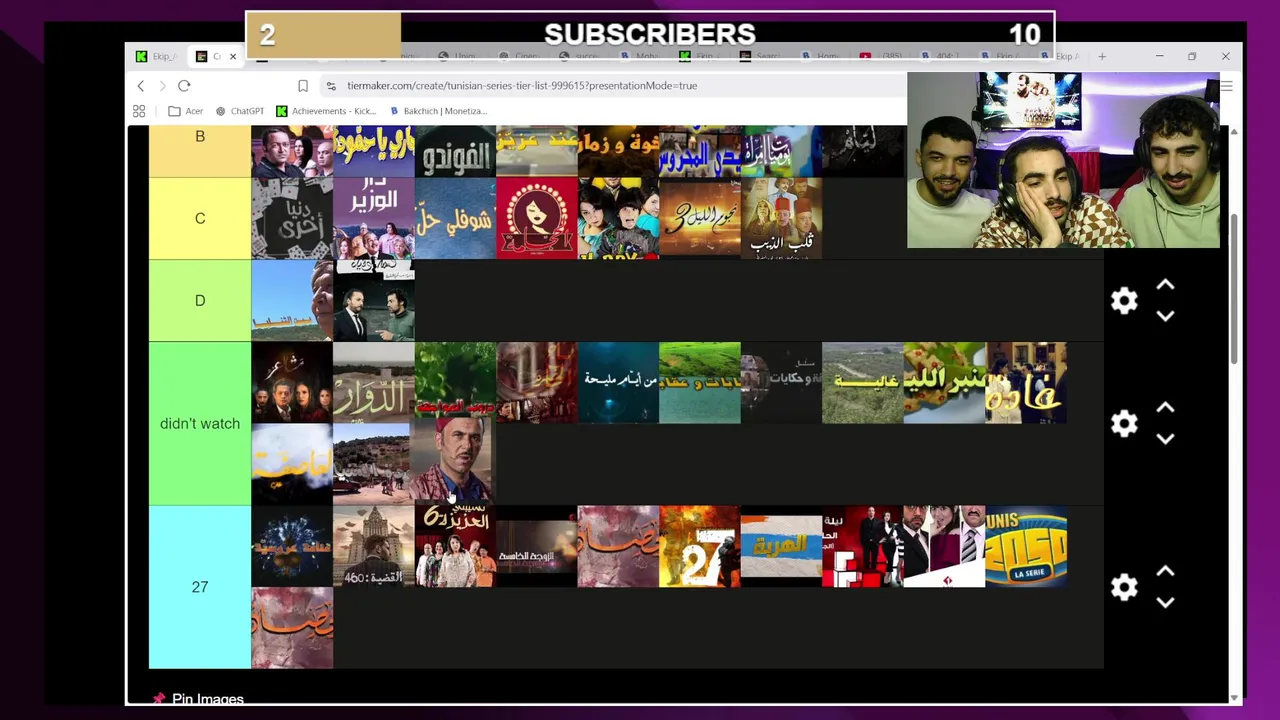The width and height of the screenshot is (1280, 720).
Task: Open the Achievements - Kick bookmark
Action: pyautogui.click(x=326, y=111)
